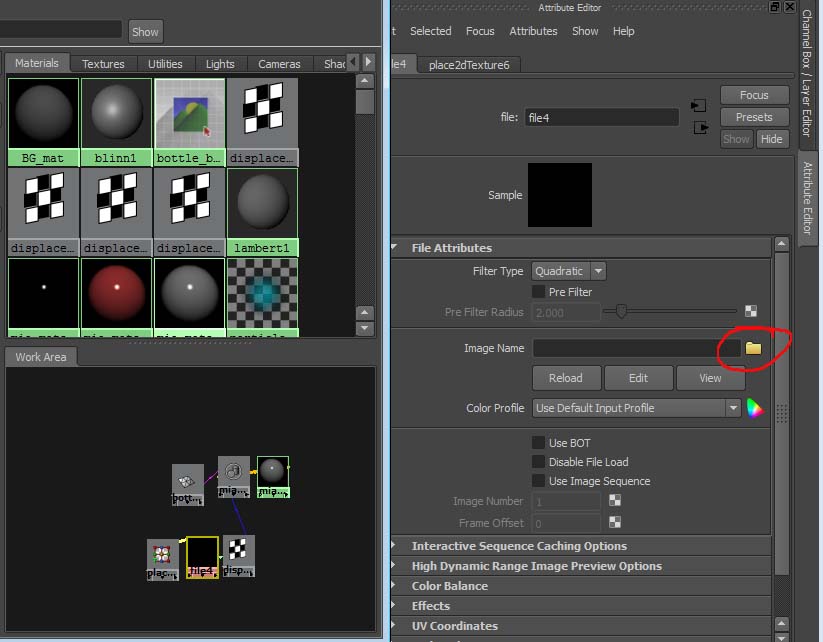Click the Focus button near Presets

click(x=754, y=95)
